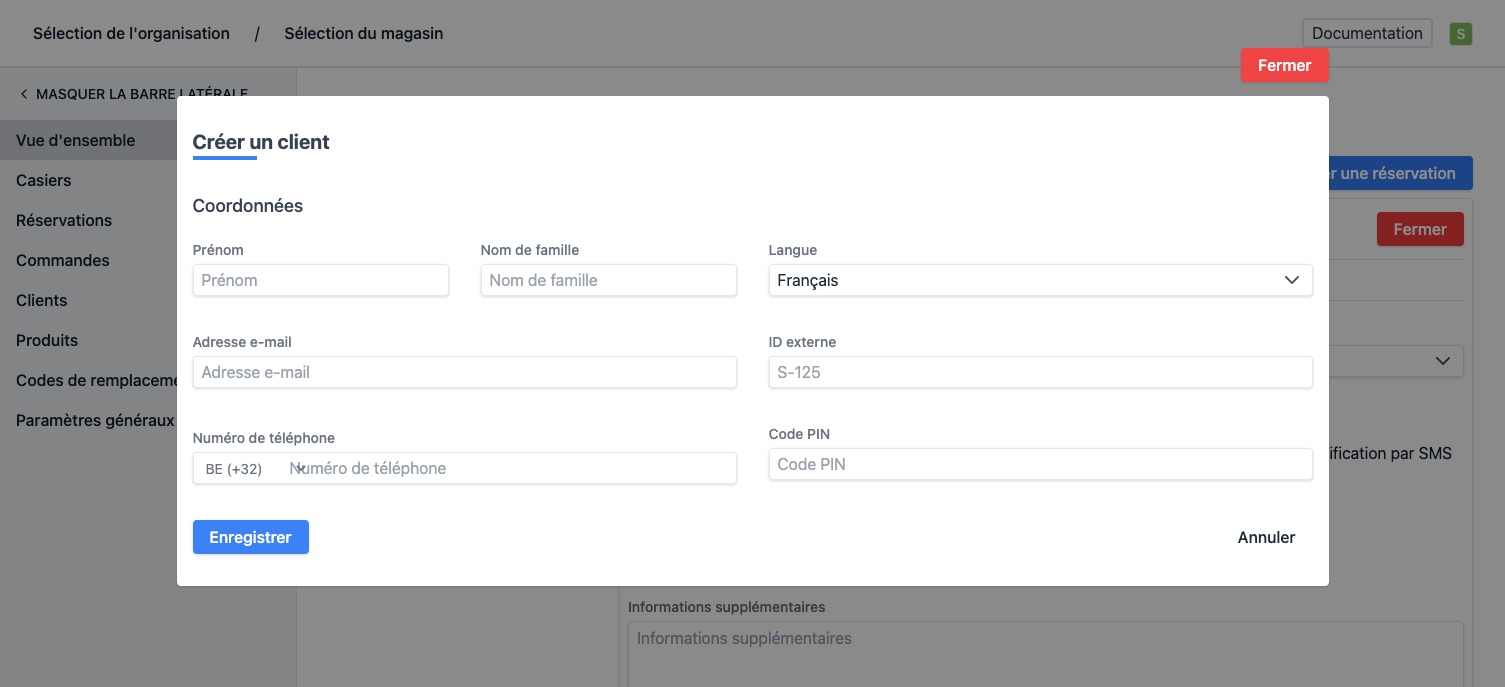The image size is (1505, 687).
Task: Click the green S user avatar
Action: (1460, 34)
